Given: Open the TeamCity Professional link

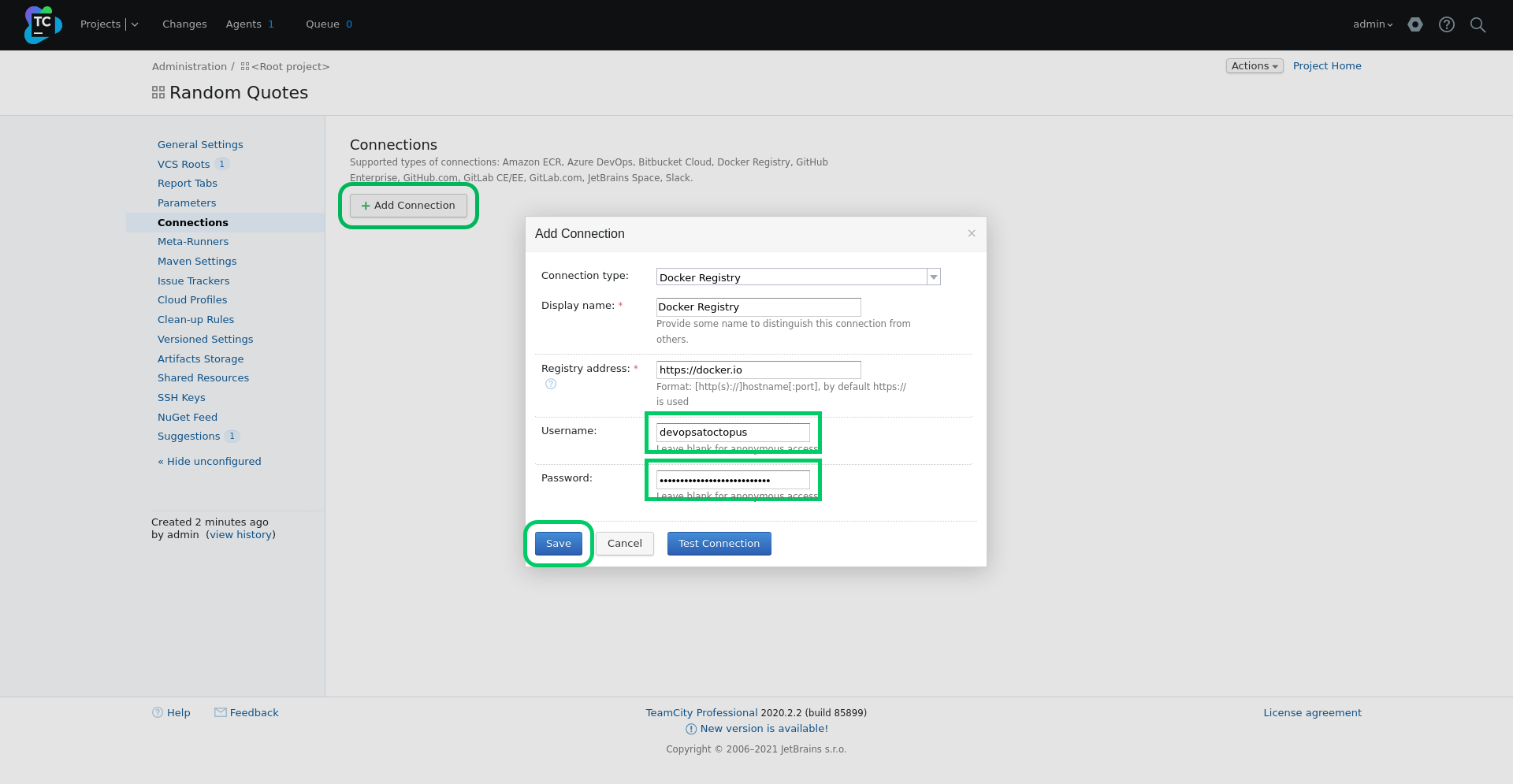Looking at the screenshot, I should point(701,713).
